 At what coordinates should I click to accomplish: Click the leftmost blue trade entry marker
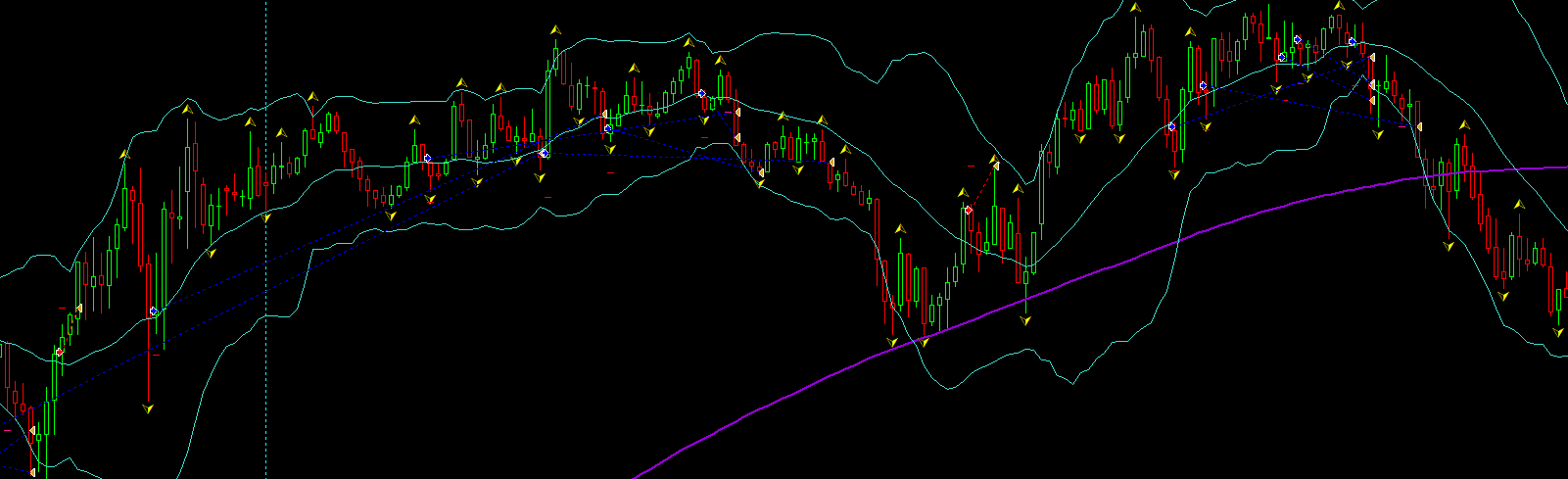click(153, 311)
